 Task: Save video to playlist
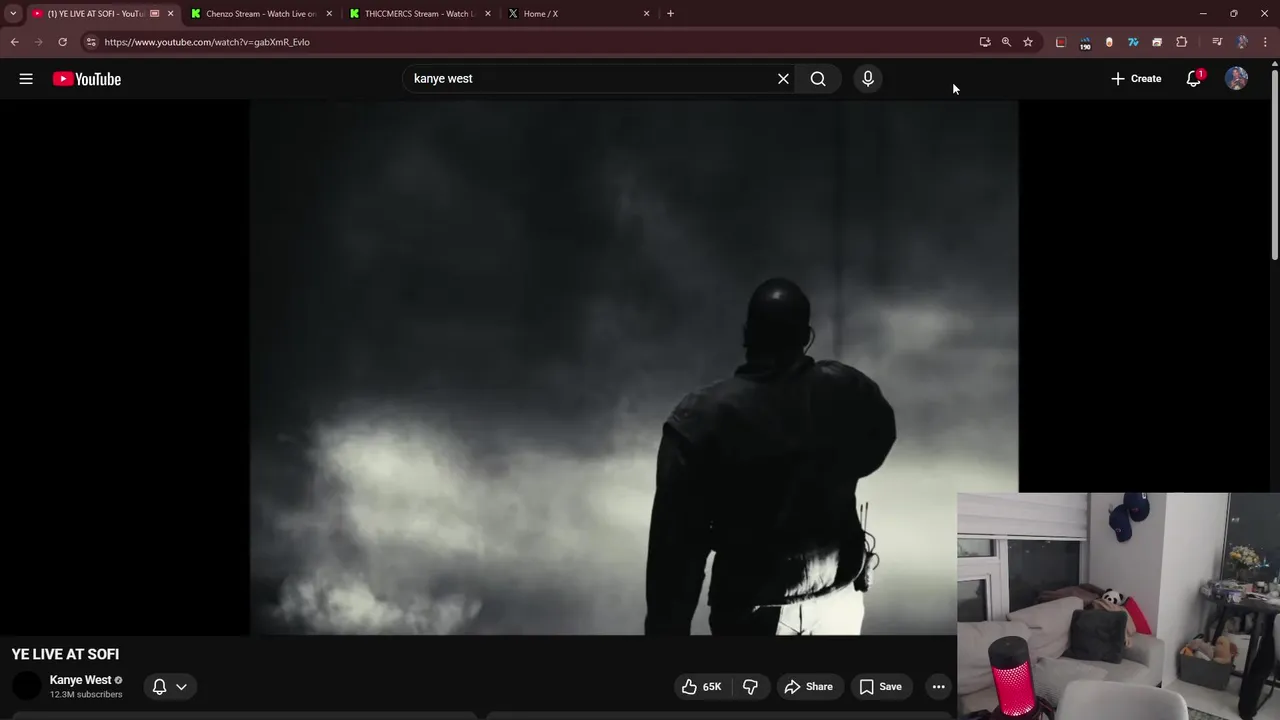pos(880,687)
